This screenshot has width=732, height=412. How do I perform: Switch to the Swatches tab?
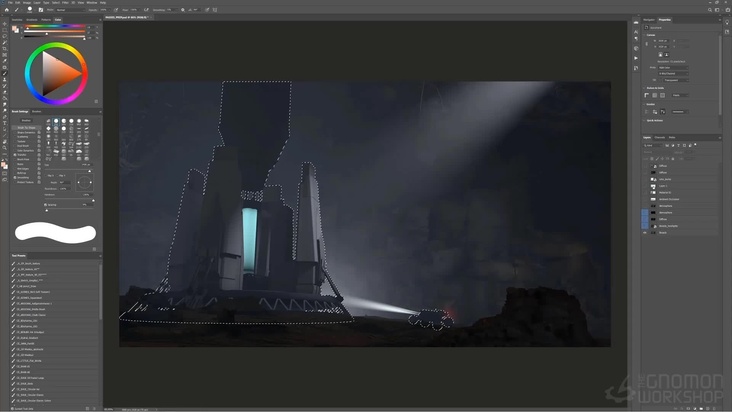17,20
